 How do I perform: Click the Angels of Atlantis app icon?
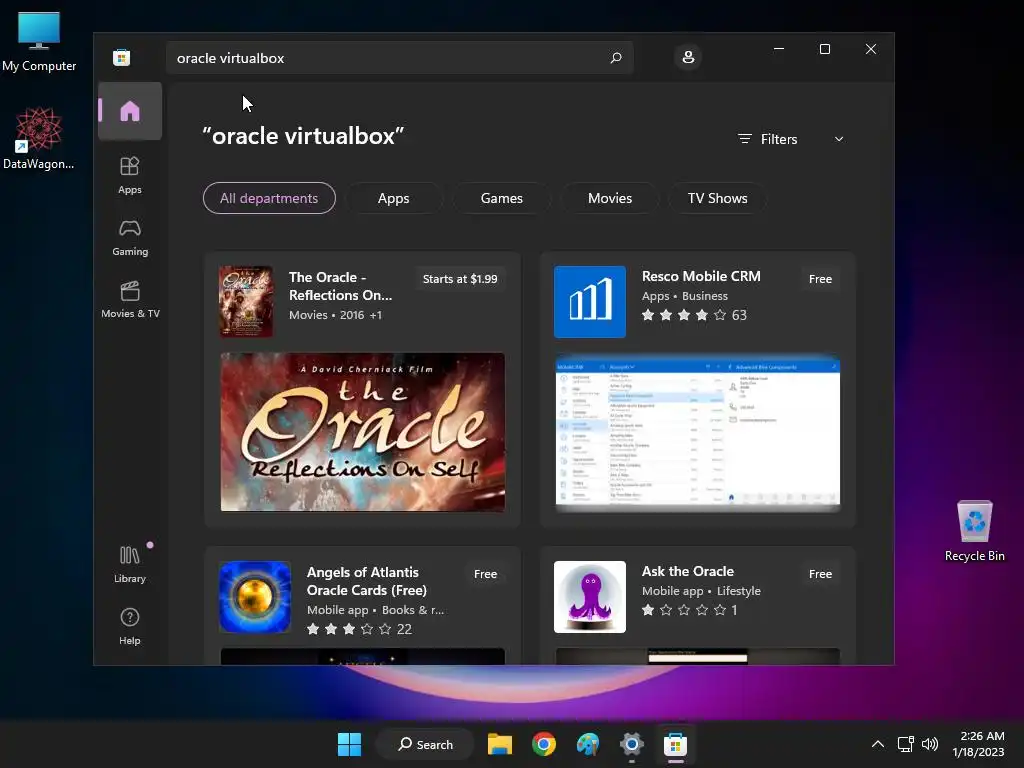(x=255, y=597)
